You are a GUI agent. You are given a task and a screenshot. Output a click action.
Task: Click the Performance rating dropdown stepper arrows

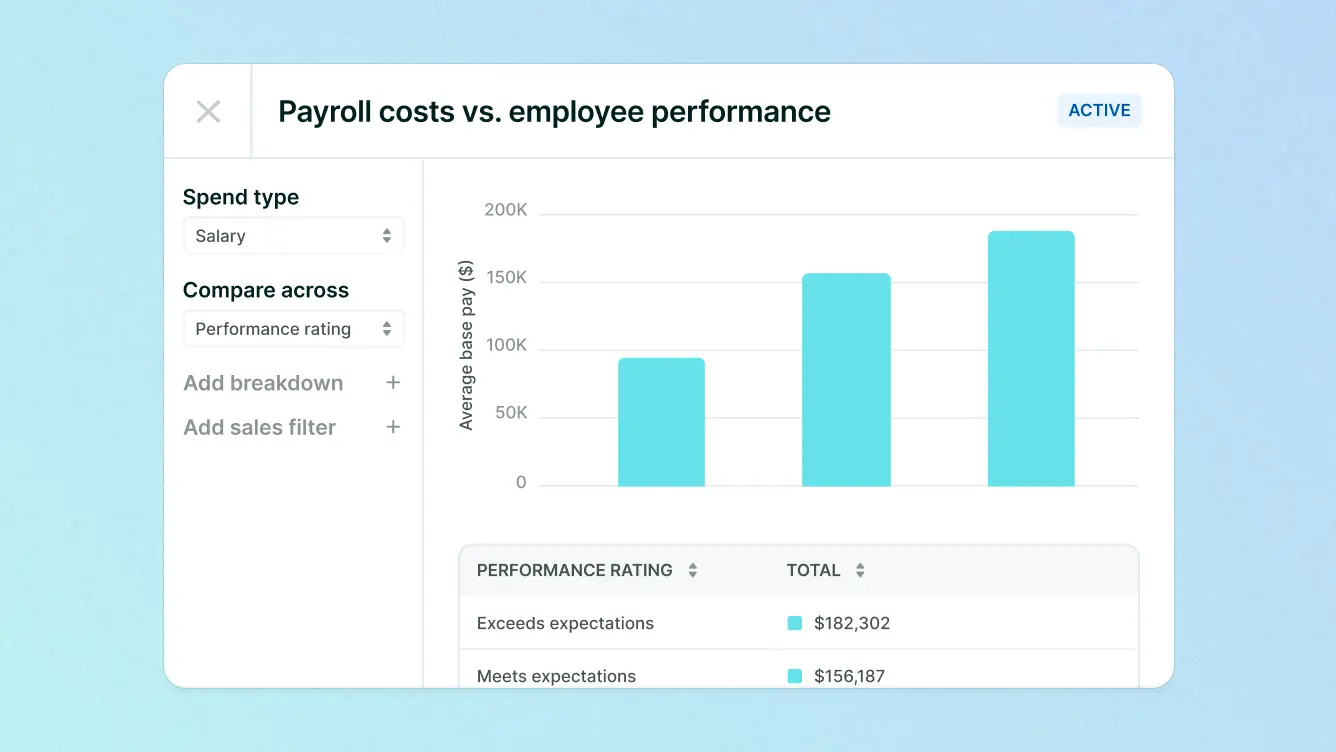[x=387, y=329]
